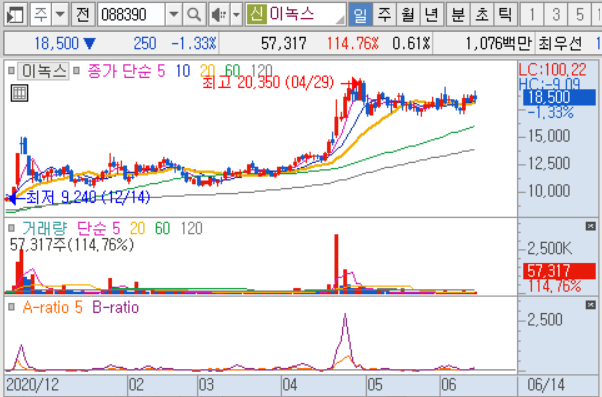
Task: Click the 2020/12 date axis label
Action: 33,385
